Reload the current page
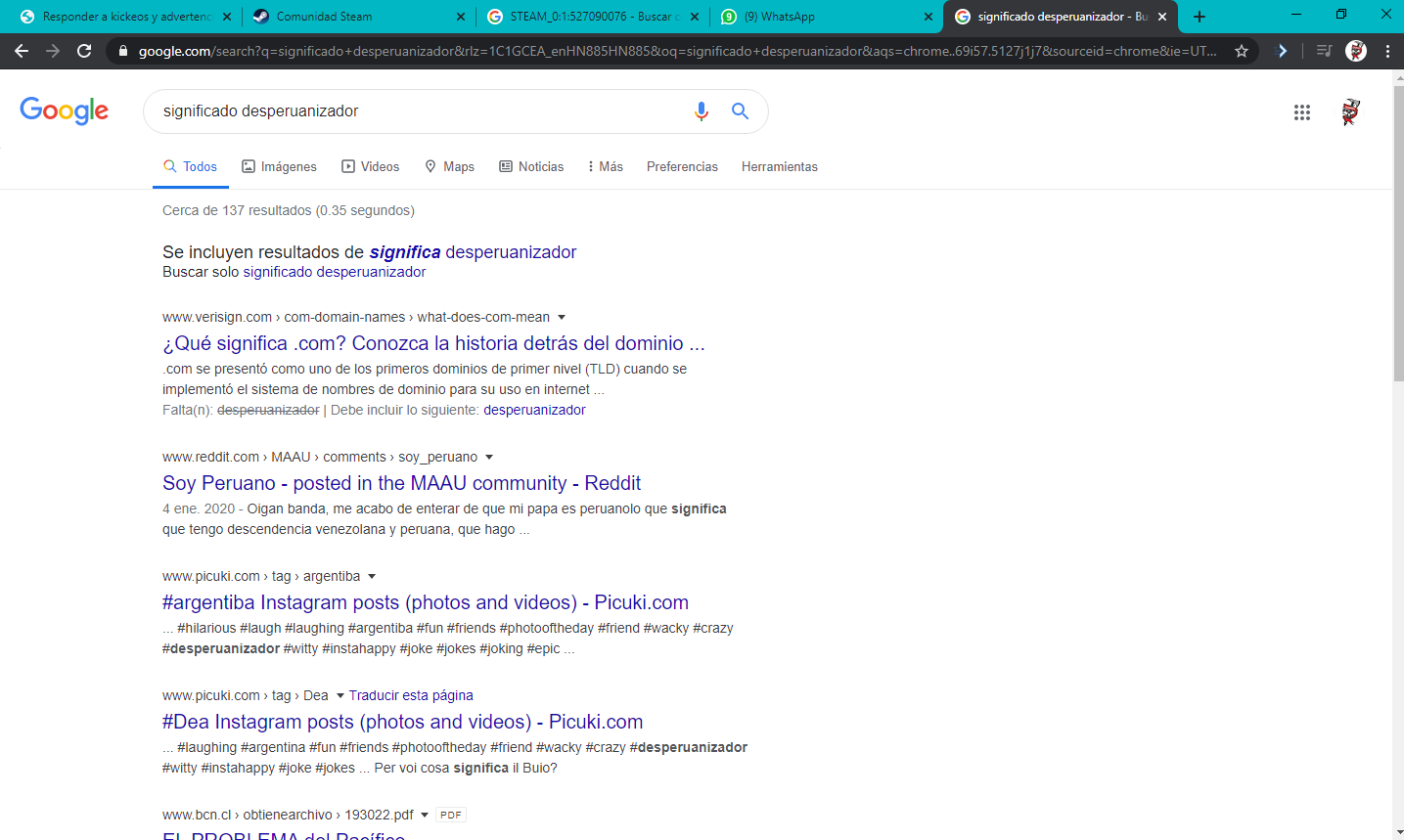The image size is (1404, 840). [84, 51]
